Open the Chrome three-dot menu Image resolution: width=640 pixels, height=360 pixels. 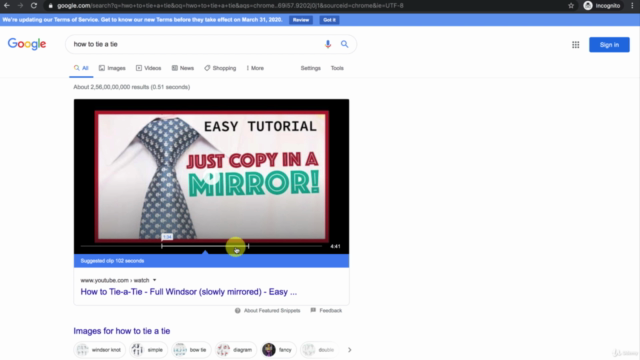(x=632, y=6)
